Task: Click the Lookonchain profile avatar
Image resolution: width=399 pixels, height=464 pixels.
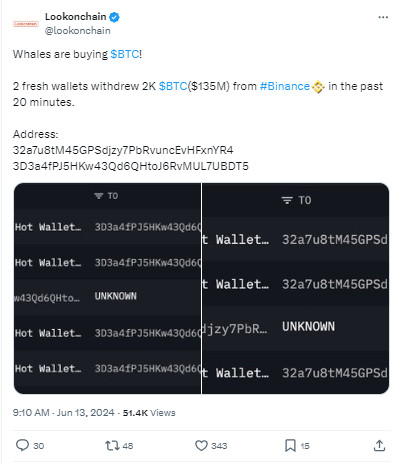Action: 26,24
